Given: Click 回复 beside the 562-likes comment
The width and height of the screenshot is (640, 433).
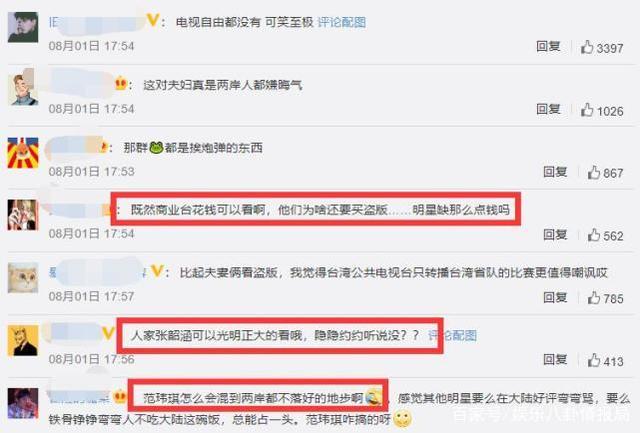Looking at the screenshot, I should click(x=555, y=235).
